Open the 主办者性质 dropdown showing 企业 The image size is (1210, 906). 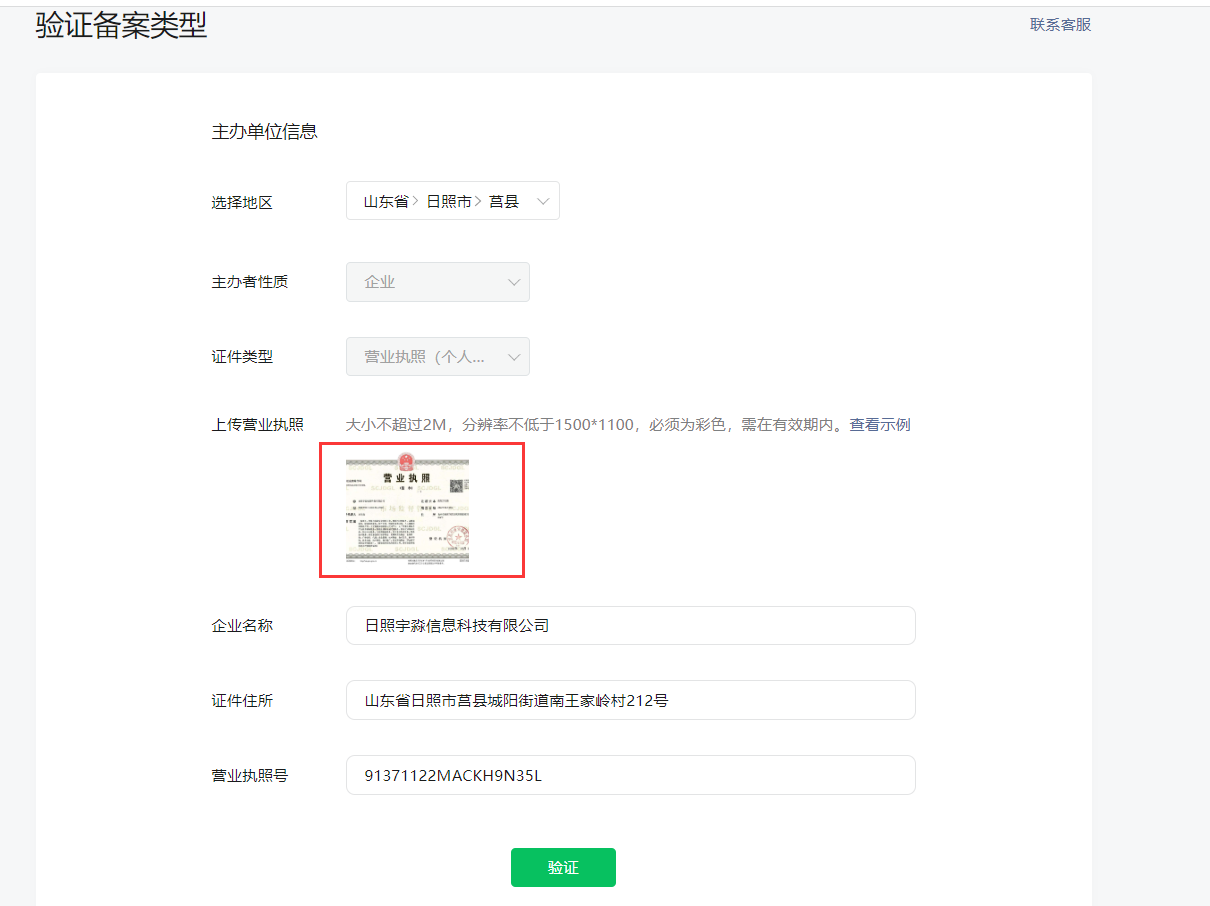pyautogui.click(x=437, y=282)
